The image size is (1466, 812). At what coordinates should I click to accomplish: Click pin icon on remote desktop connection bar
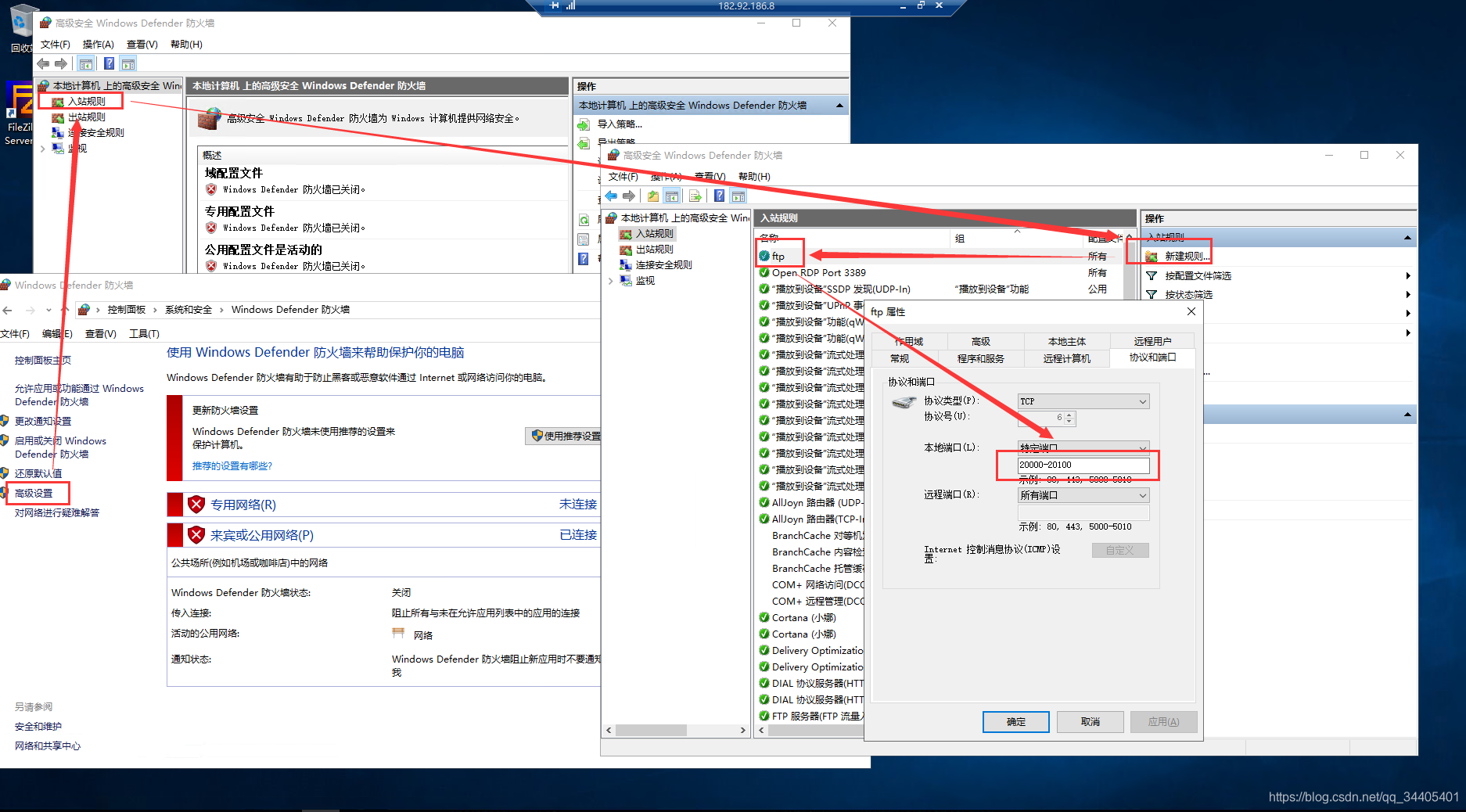pos(555,5)
